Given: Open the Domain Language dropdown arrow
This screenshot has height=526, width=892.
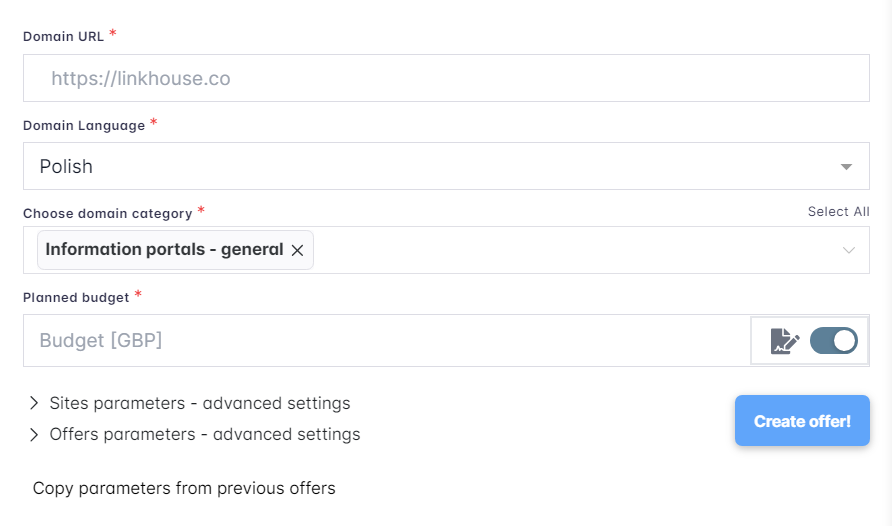Looking at the screenshot, I should 847,167.
